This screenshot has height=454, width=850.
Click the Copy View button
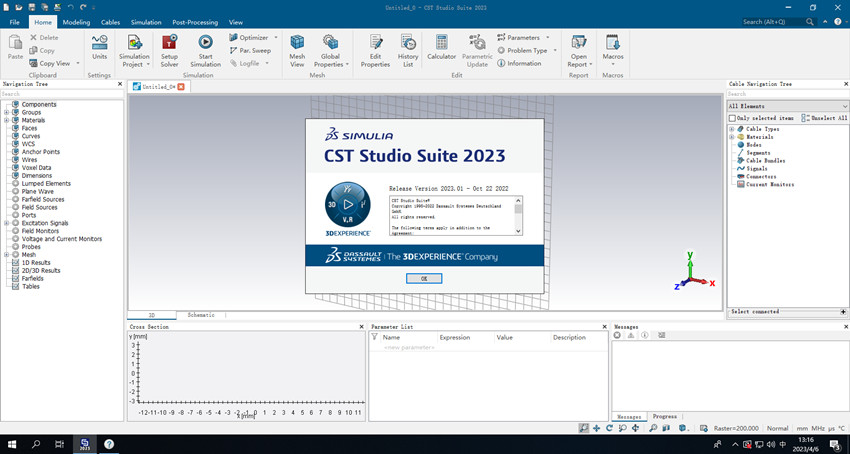tap(49, 63)
